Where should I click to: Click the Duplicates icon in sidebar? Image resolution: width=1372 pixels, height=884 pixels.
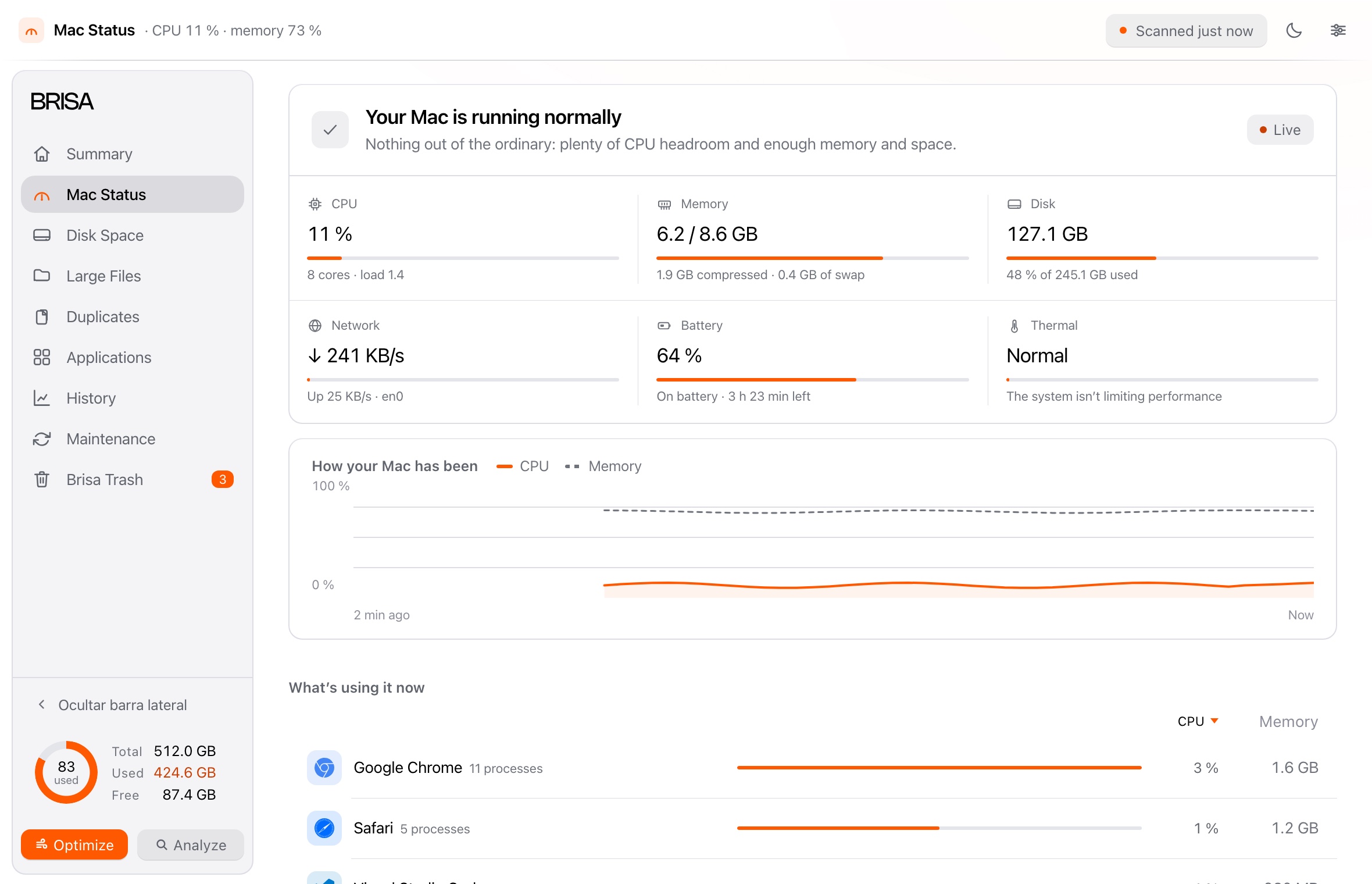click(42, 317)
